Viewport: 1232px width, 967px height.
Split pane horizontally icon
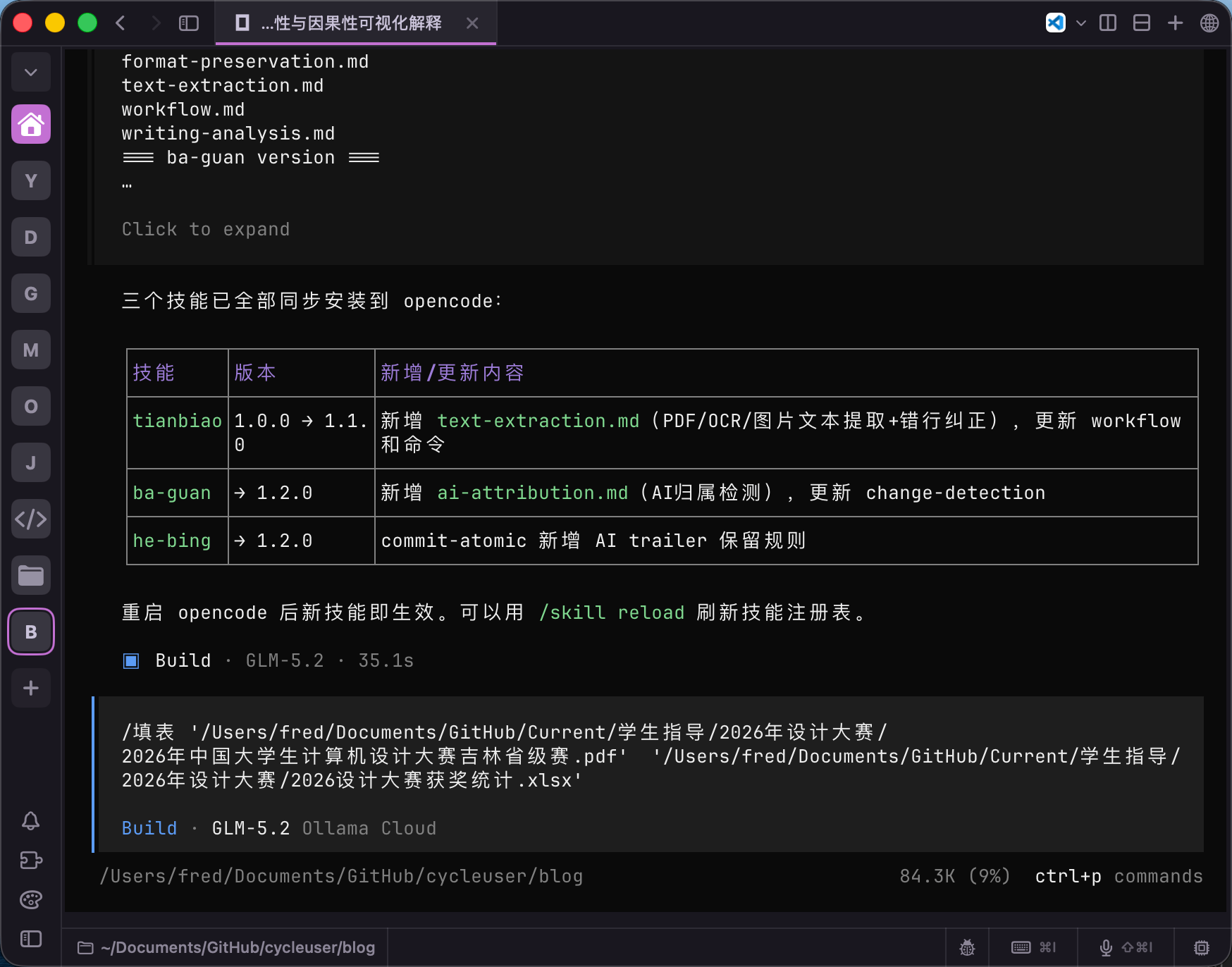(x=1142, y=23)
